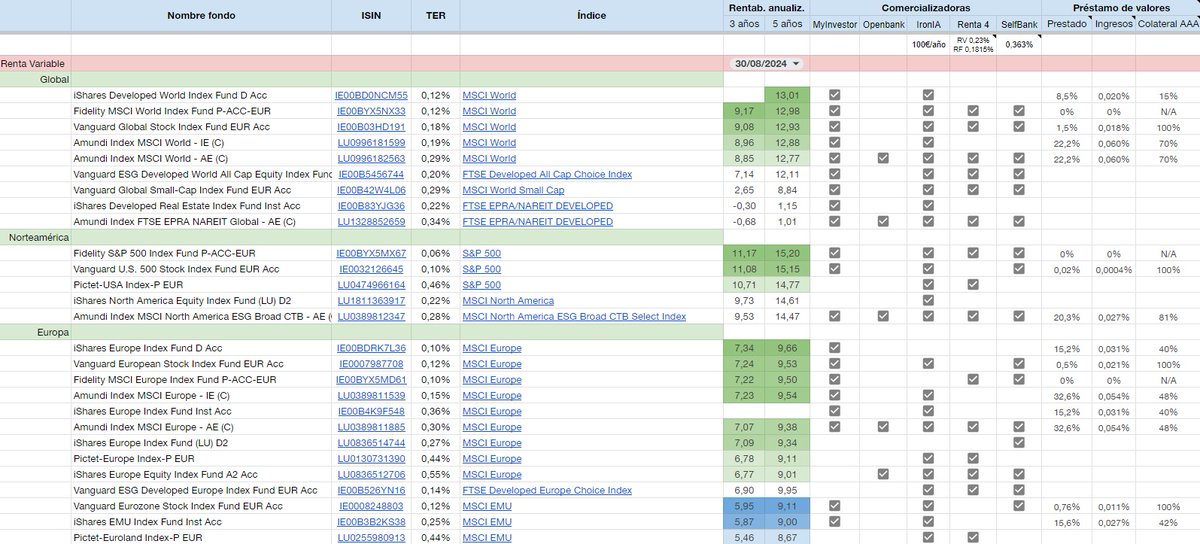Open ISIN link IE00B83YJG36

tap(371, 206)
